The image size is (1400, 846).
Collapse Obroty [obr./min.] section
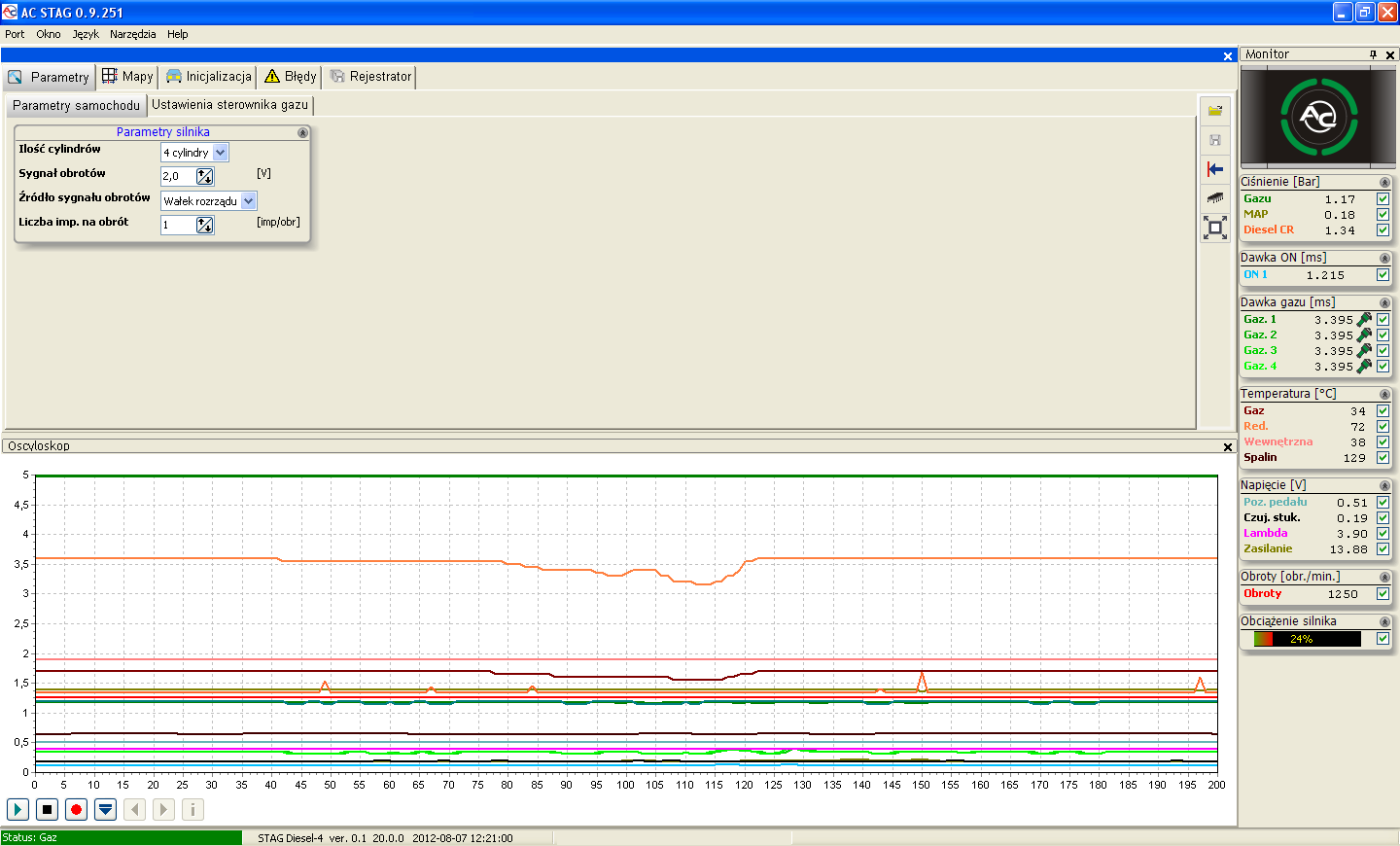coord(1384,578)
